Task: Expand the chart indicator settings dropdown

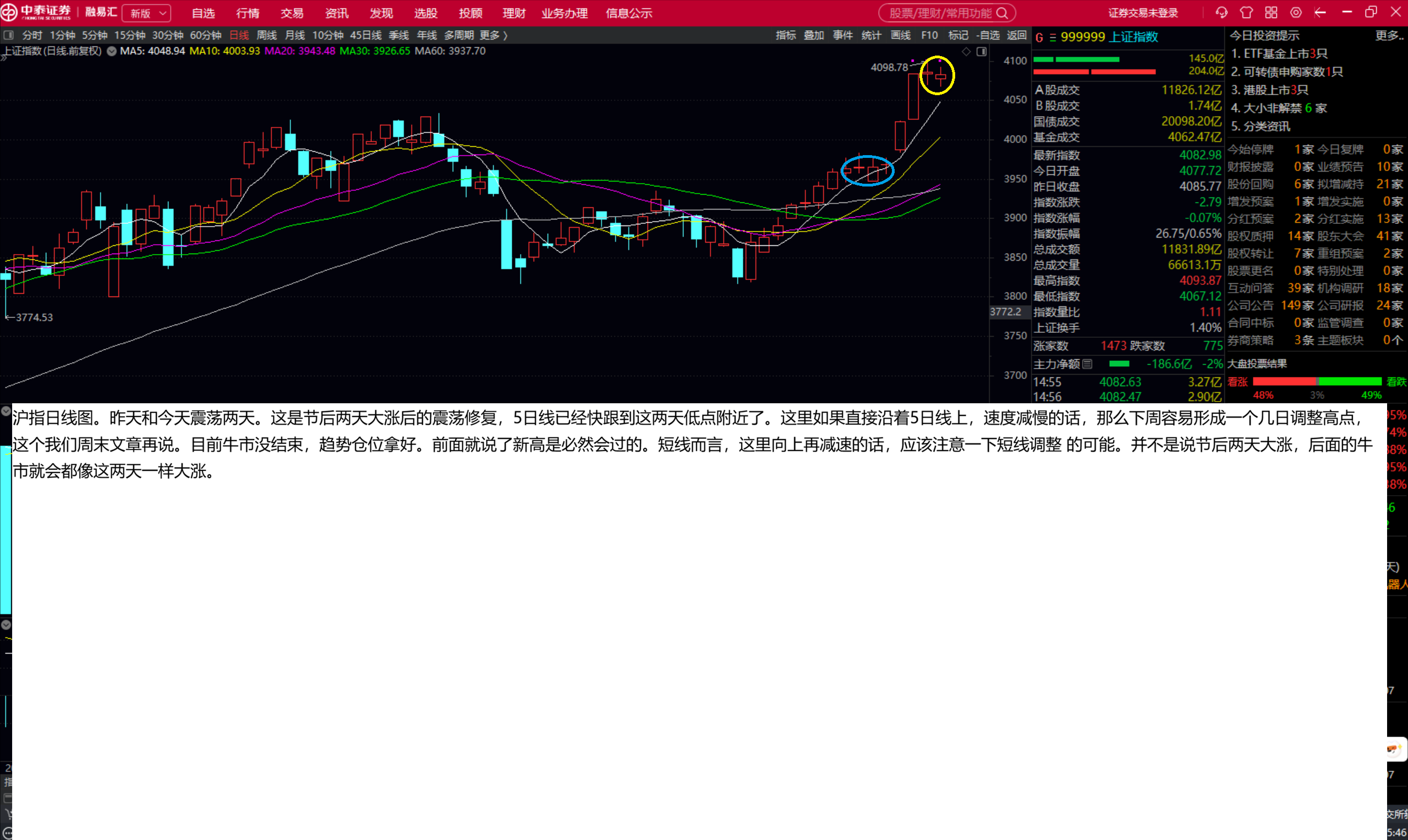Action: 112,51
